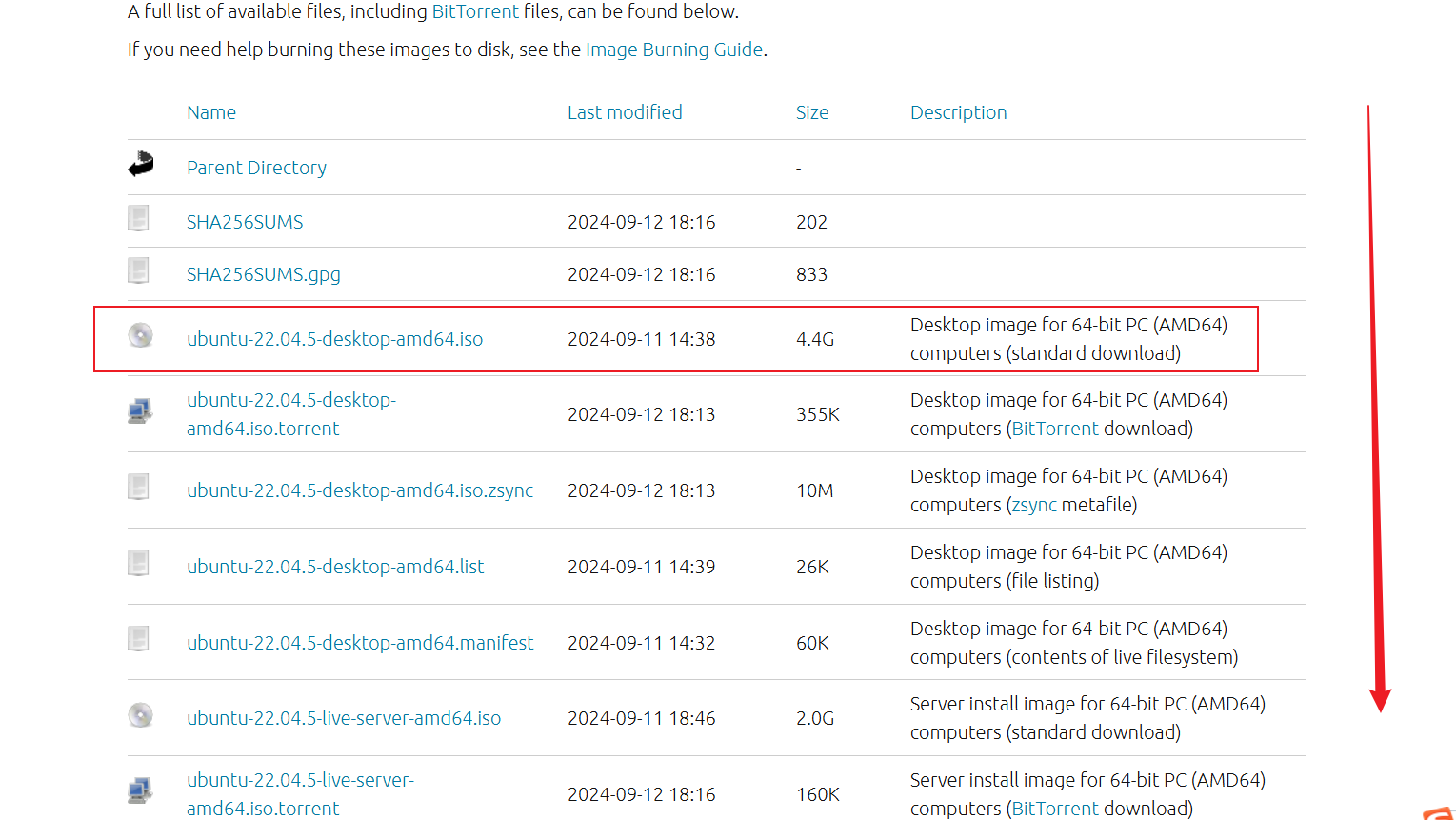This screenshot has width=1456, height=820.
Task: Sort the listing by Description column
Action: (958, 112)
